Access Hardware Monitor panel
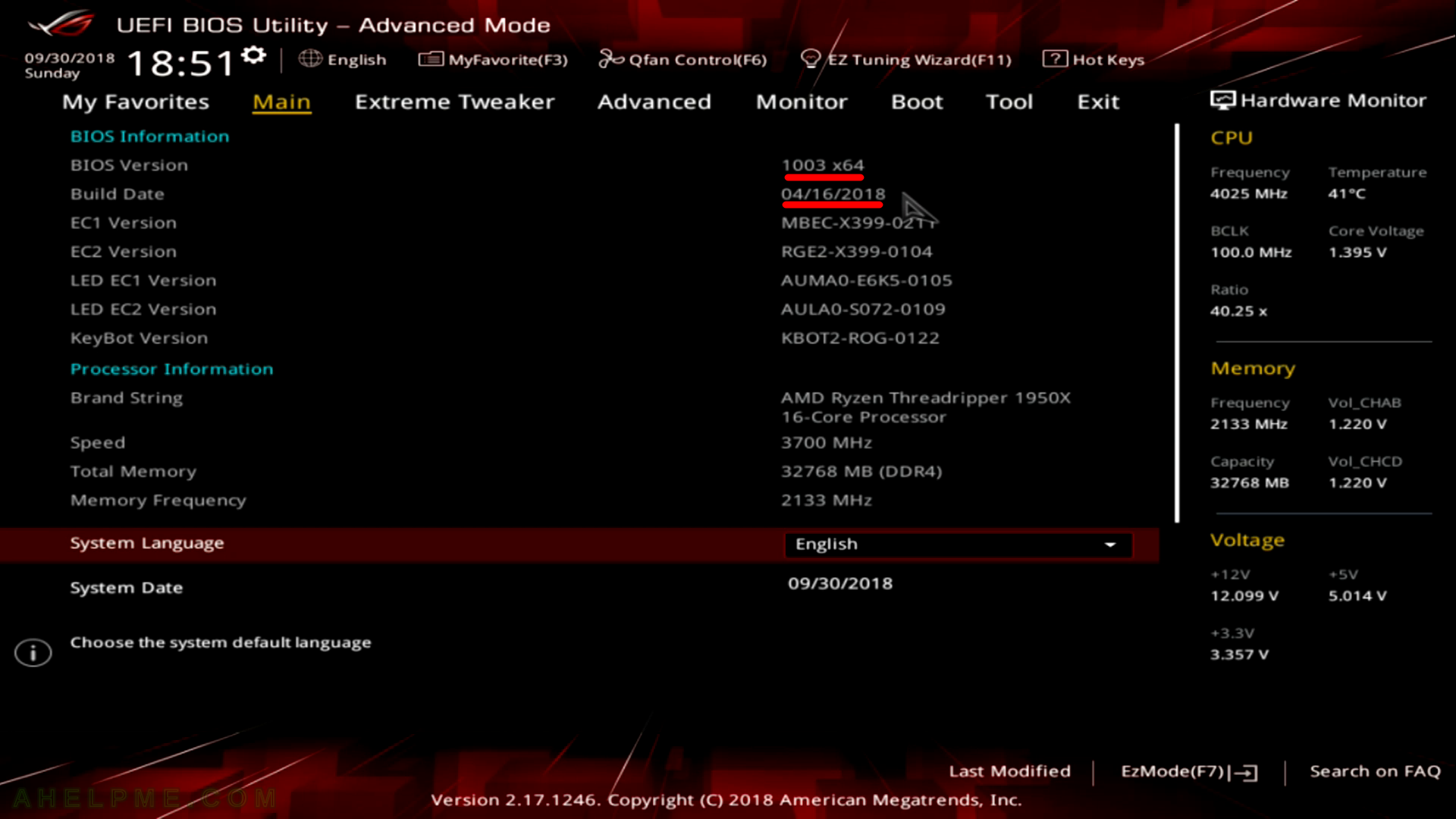1456x819 pixels. (x=1319, y=100)
